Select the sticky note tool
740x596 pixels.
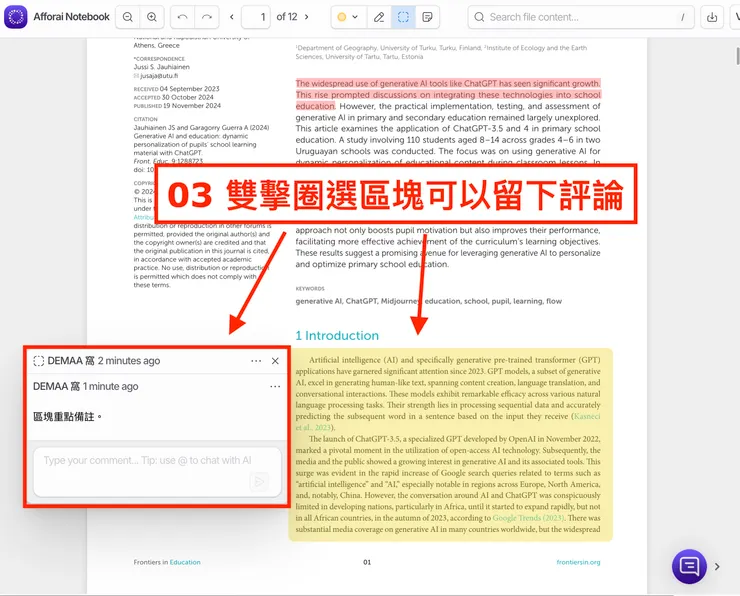coord(428,17)
